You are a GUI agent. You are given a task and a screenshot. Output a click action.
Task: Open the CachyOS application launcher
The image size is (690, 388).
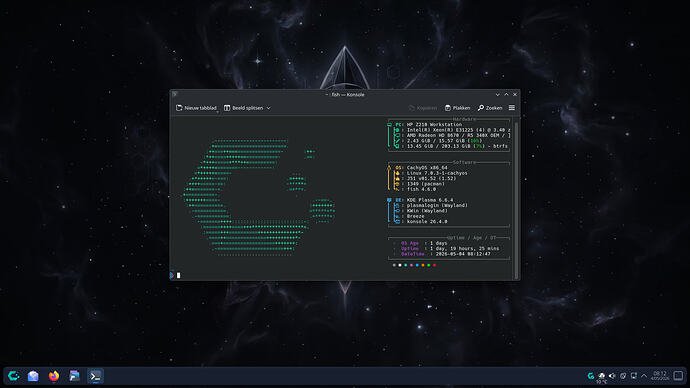click(x=14, y=376)
